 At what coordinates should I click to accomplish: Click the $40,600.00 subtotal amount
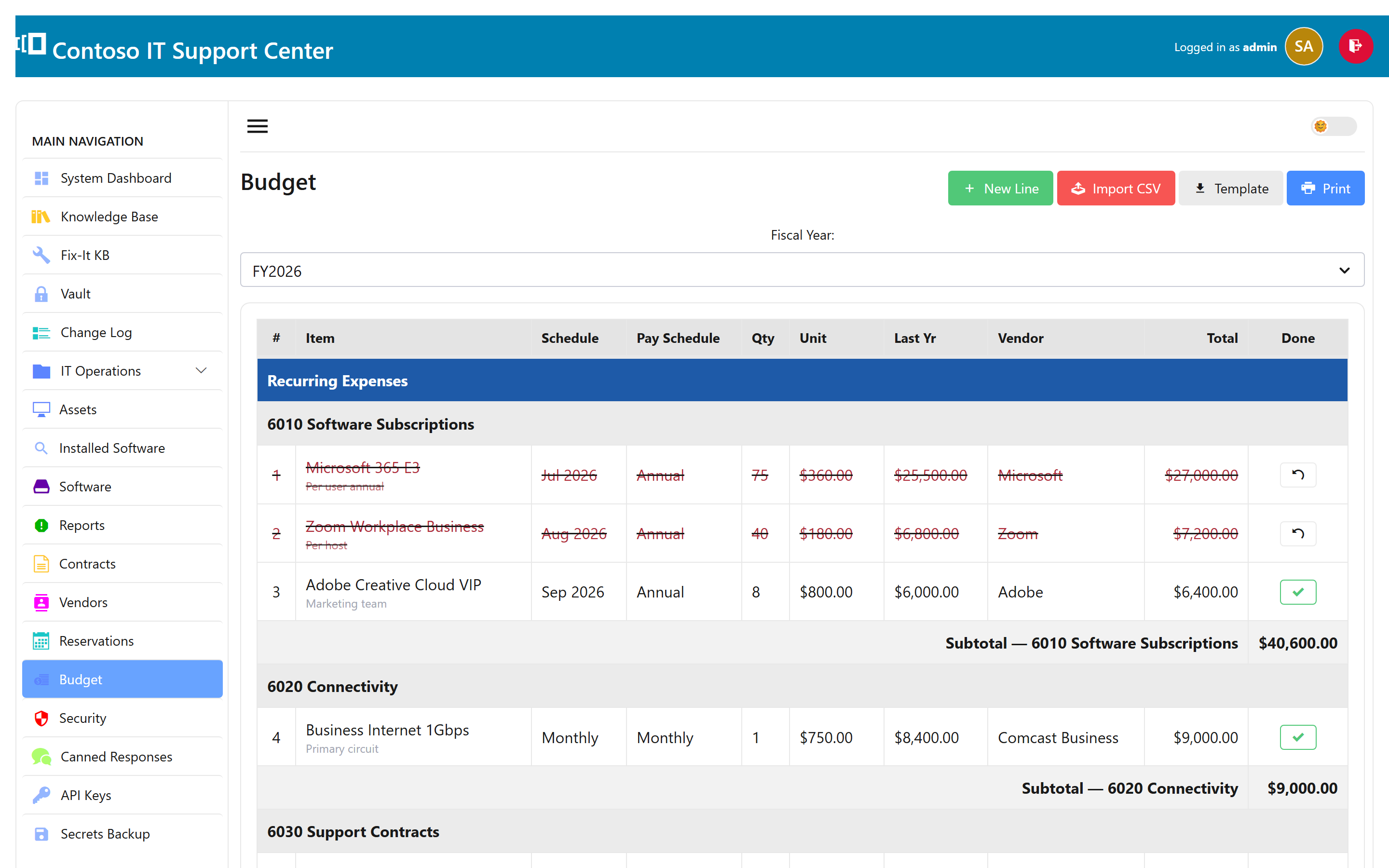click(x=1298, y=643)
